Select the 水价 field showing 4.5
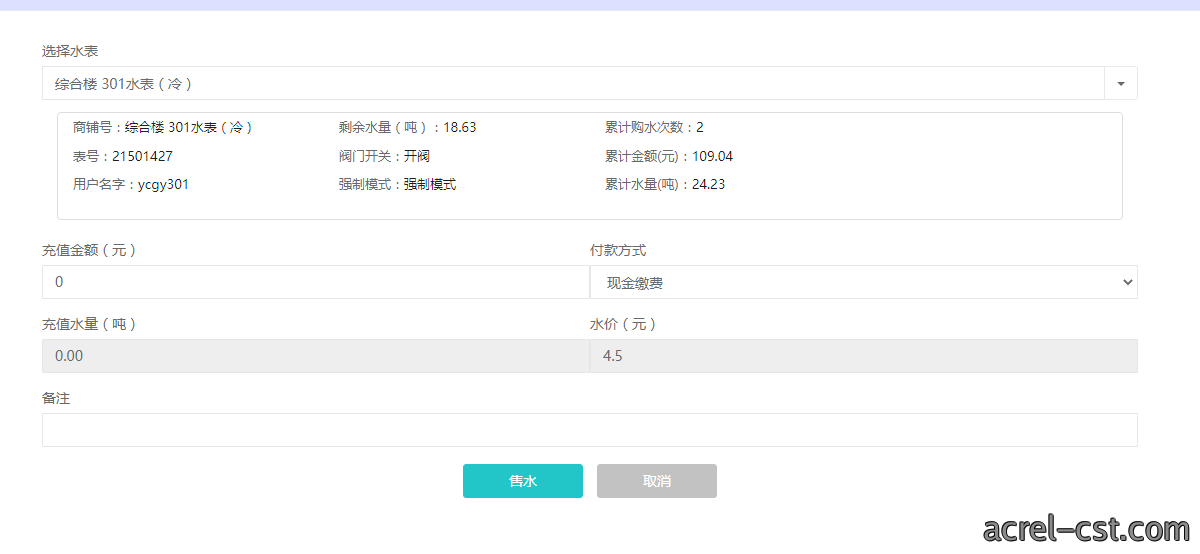This screenshot has height=554, width=1200. pyautogui.click(x=864, y=356)
